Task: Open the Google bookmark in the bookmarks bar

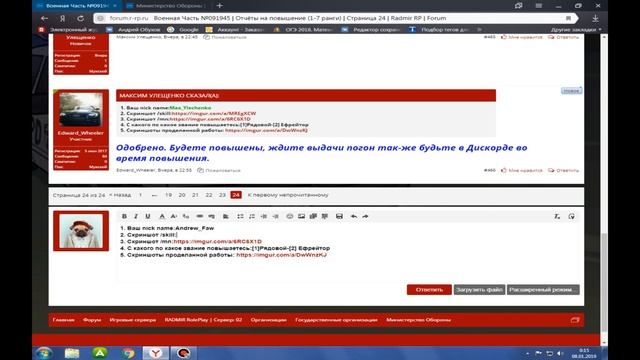Action: tap(183, 29)
